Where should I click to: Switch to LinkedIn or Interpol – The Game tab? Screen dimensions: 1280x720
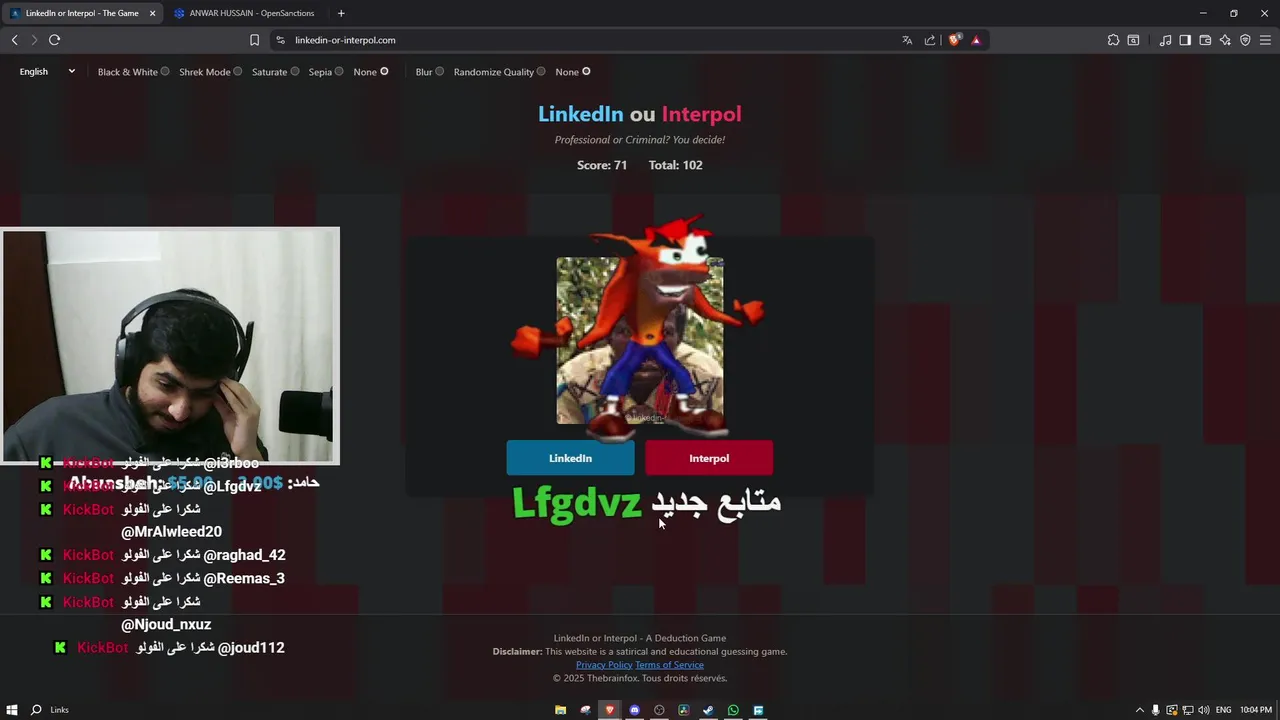click(x=82, y=13)
